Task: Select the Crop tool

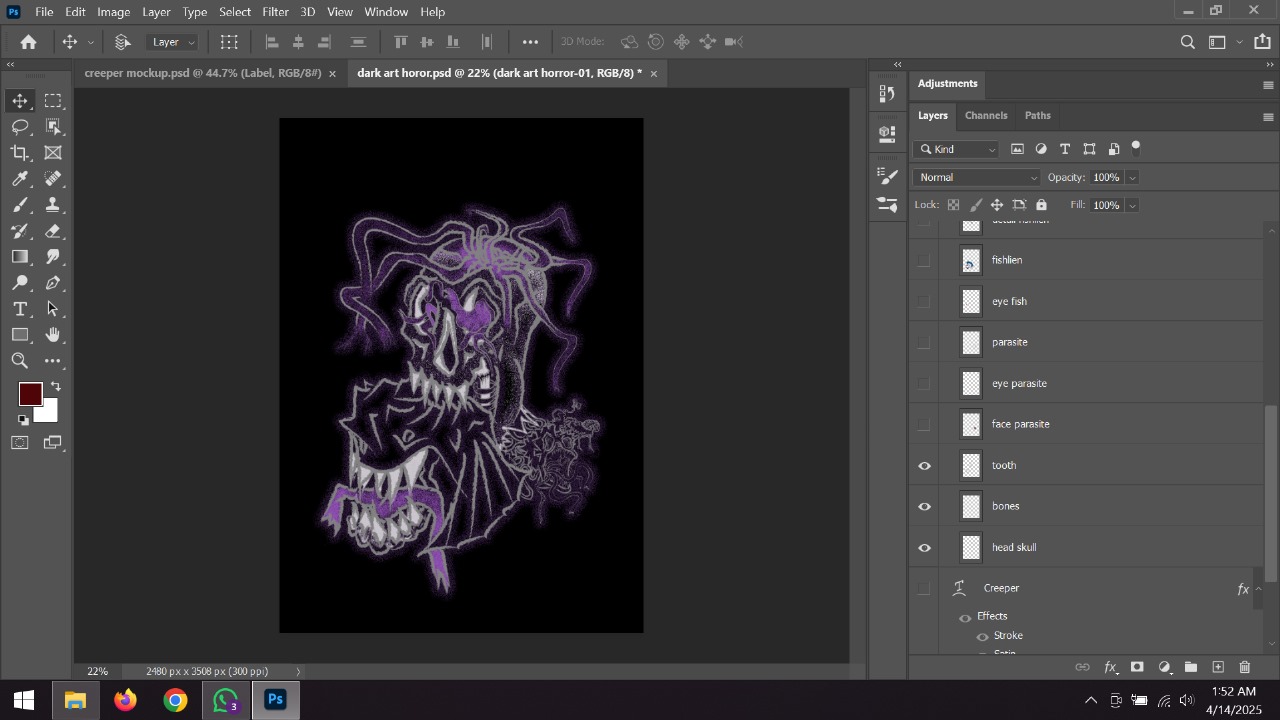Action: (x=20, y=153)
